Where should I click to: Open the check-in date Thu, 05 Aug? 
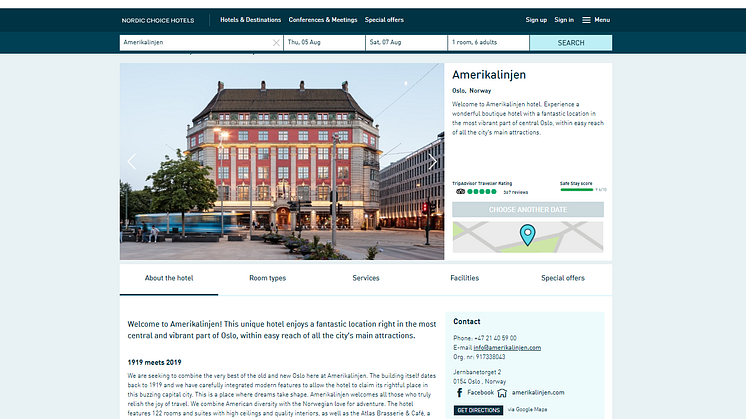point(323,43)
